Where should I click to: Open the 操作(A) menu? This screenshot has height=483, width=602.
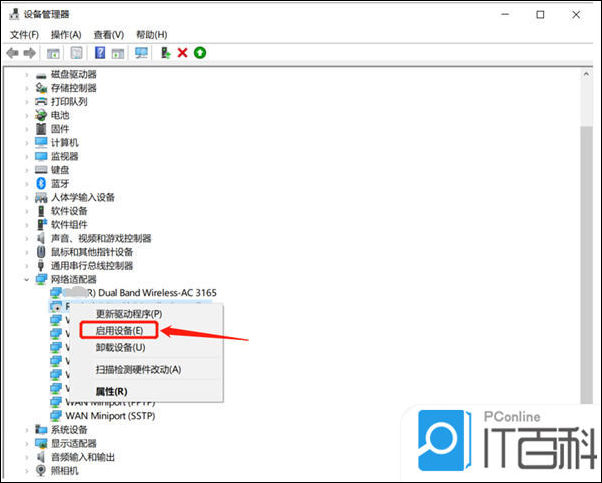[66, 35]
